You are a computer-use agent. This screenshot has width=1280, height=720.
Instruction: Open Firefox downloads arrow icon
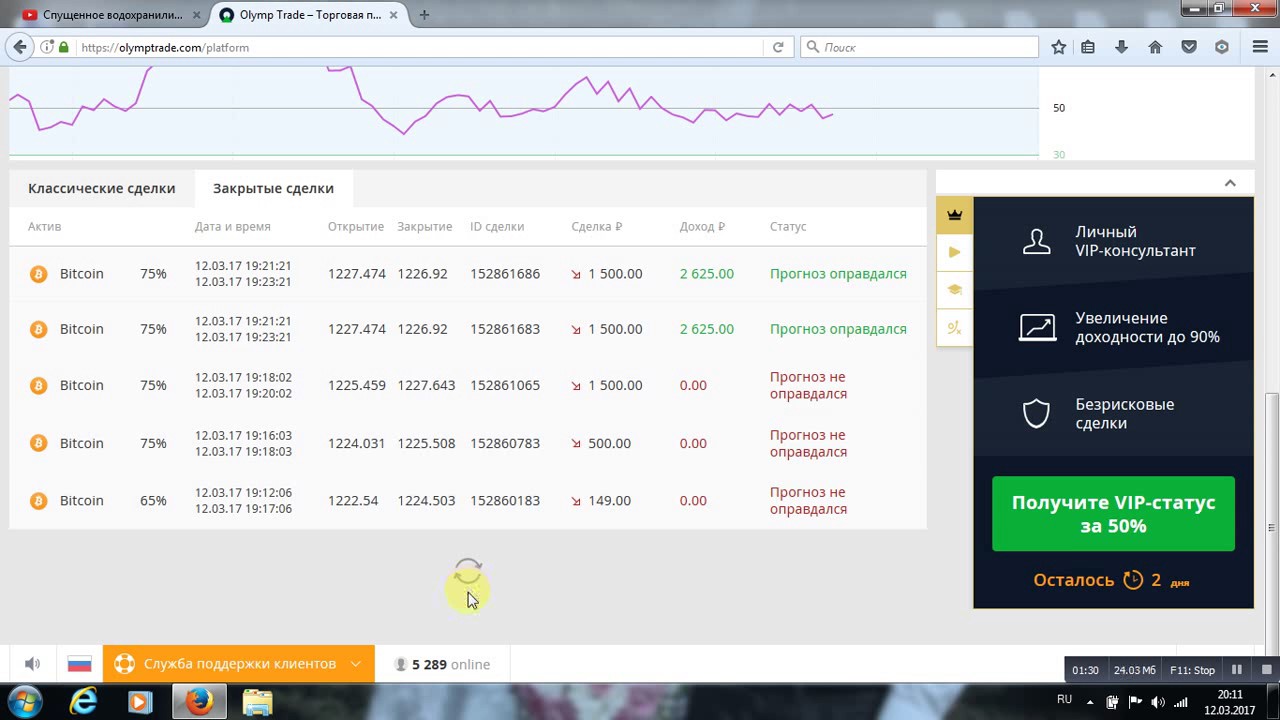1121,47
